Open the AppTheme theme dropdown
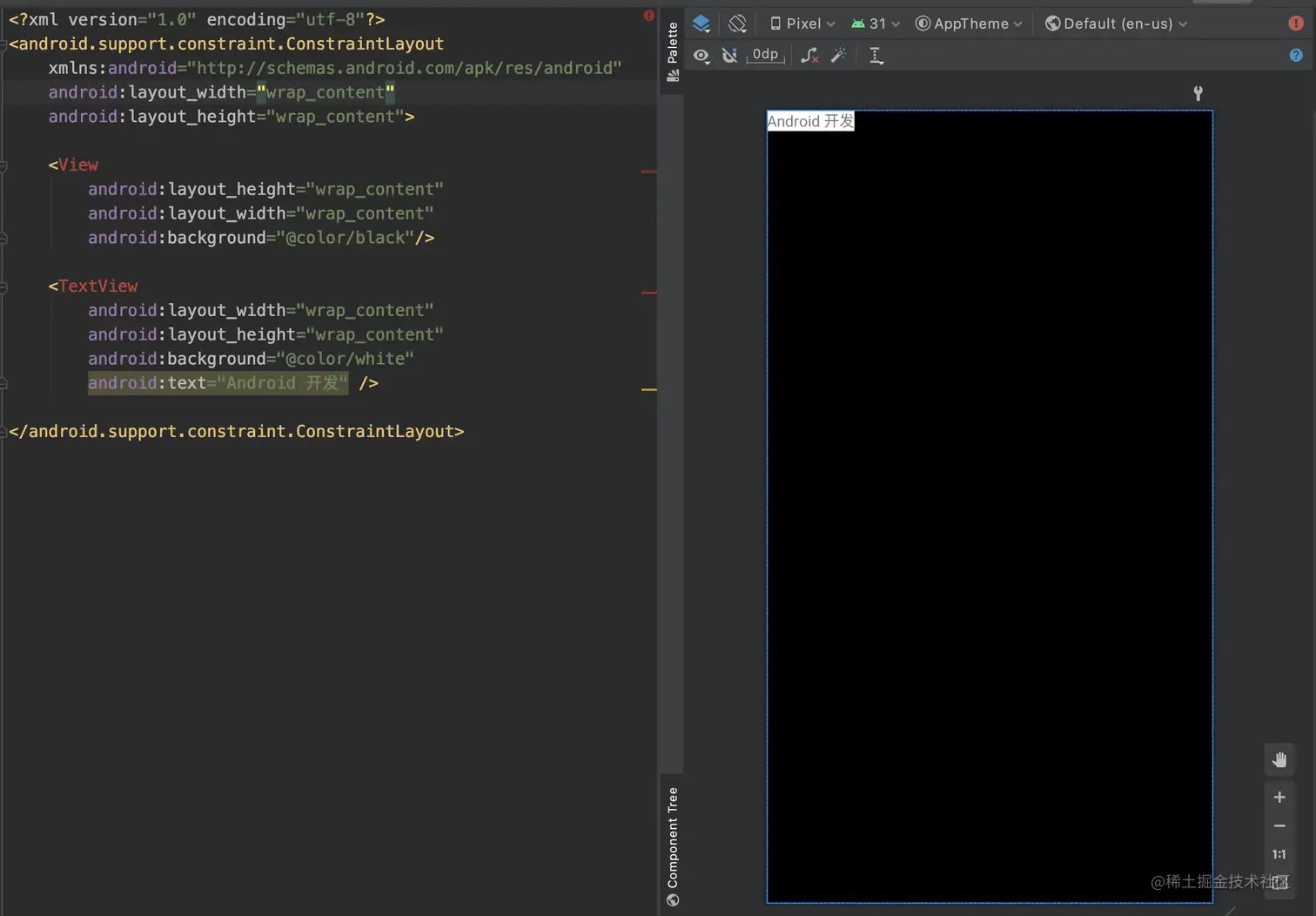 [969, 24]
